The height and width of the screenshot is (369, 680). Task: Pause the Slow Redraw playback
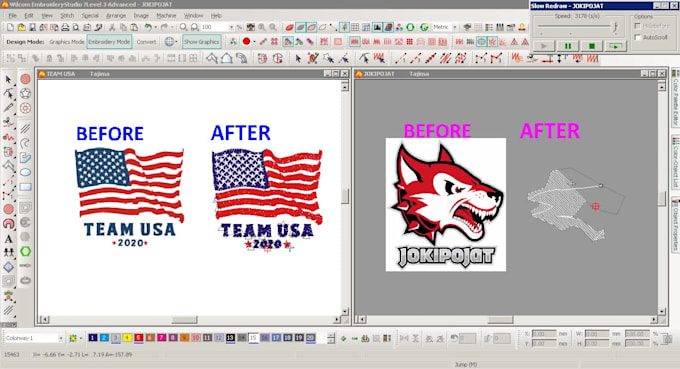click(568, 46)
